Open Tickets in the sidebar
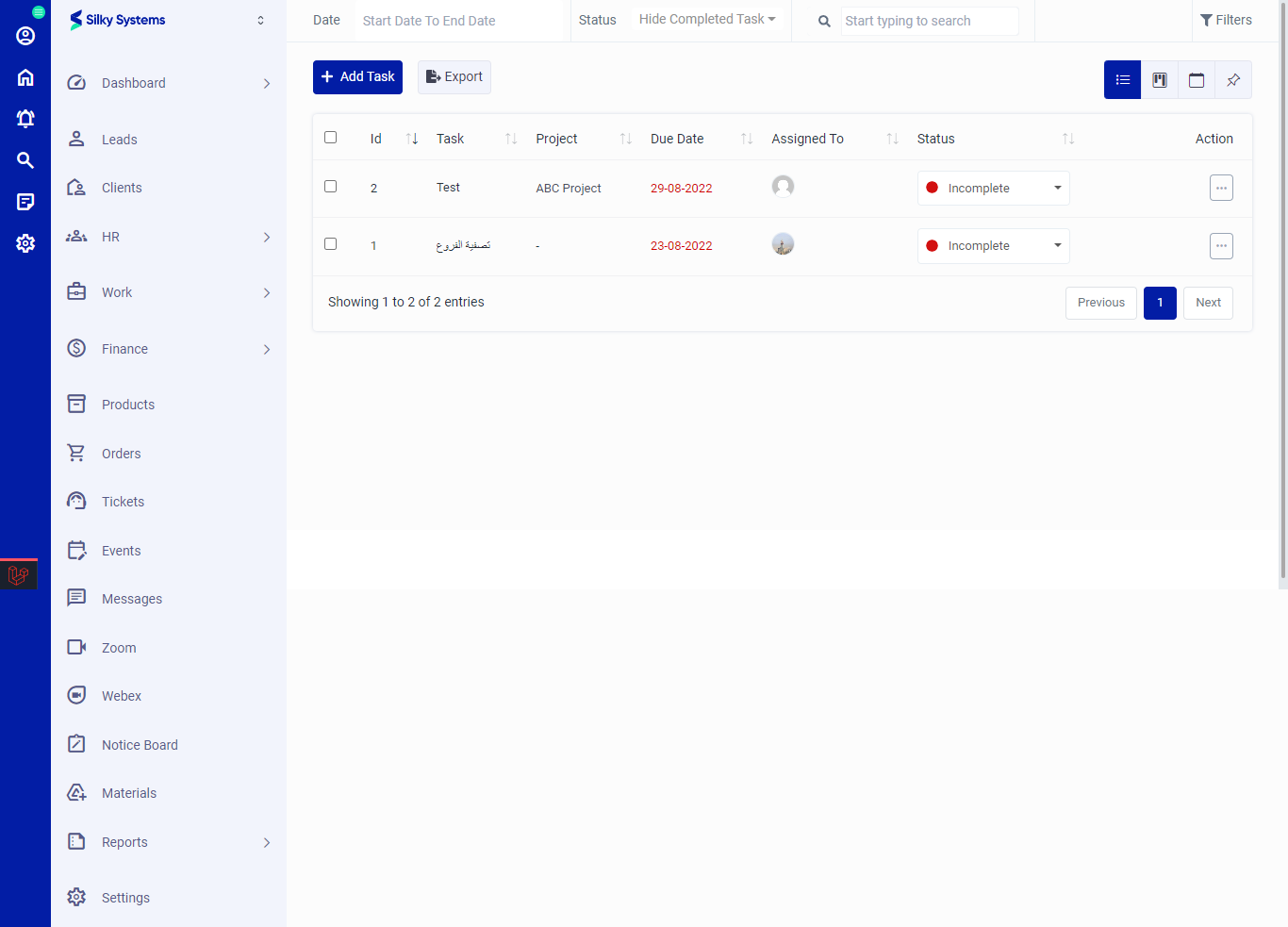The height and width of the screenshot is (927, 1288). [x=123, y=502]
